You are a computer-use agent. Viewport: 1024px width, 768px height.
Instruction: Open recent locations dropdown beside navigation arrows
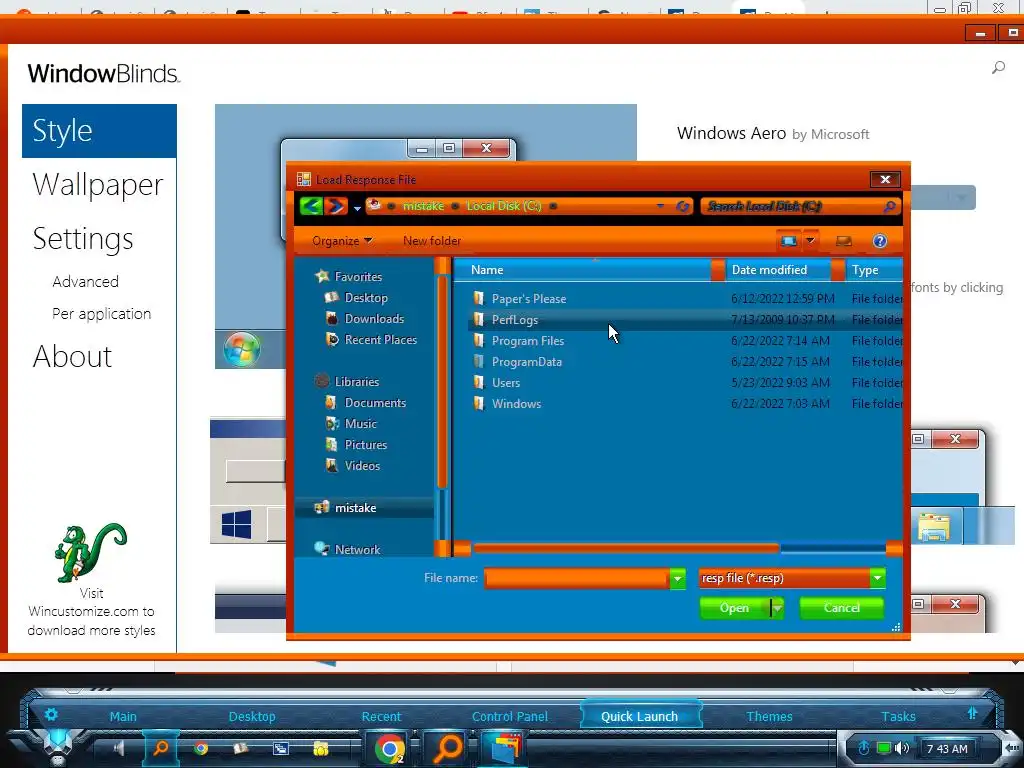pyautogui.click(x=357, y=208)
